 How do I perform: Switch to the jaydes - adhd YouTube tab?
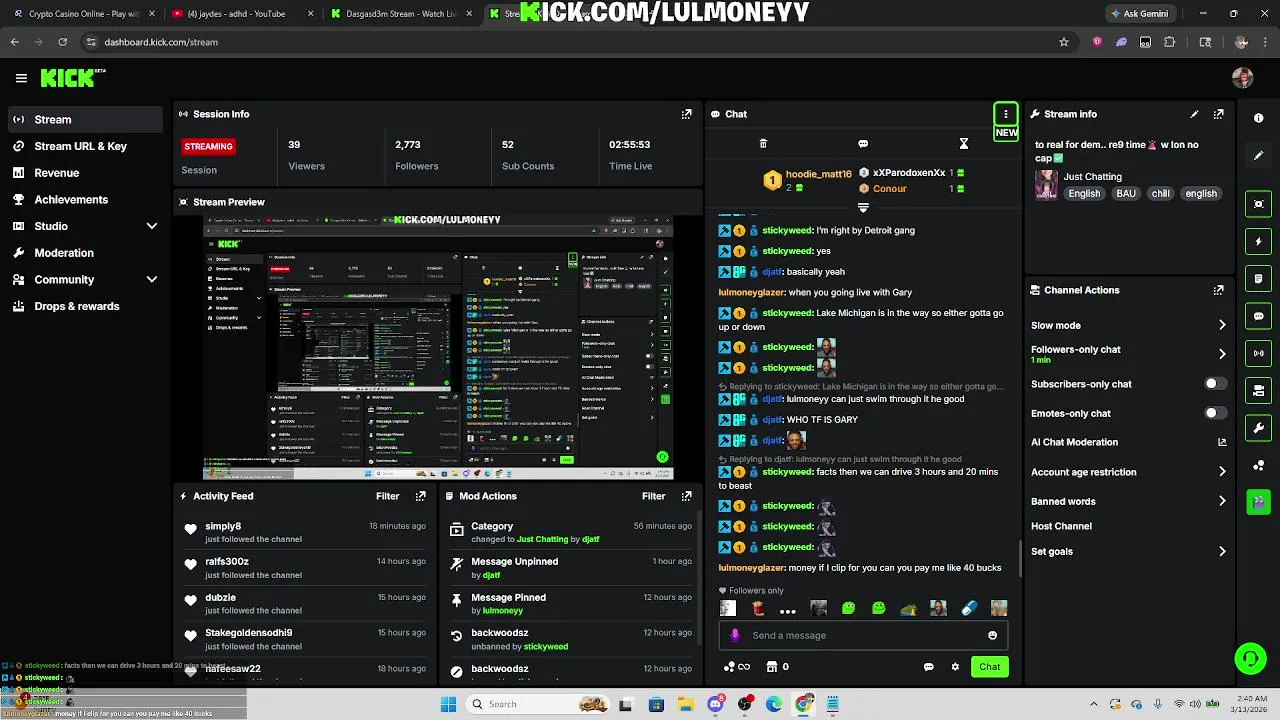240,14
